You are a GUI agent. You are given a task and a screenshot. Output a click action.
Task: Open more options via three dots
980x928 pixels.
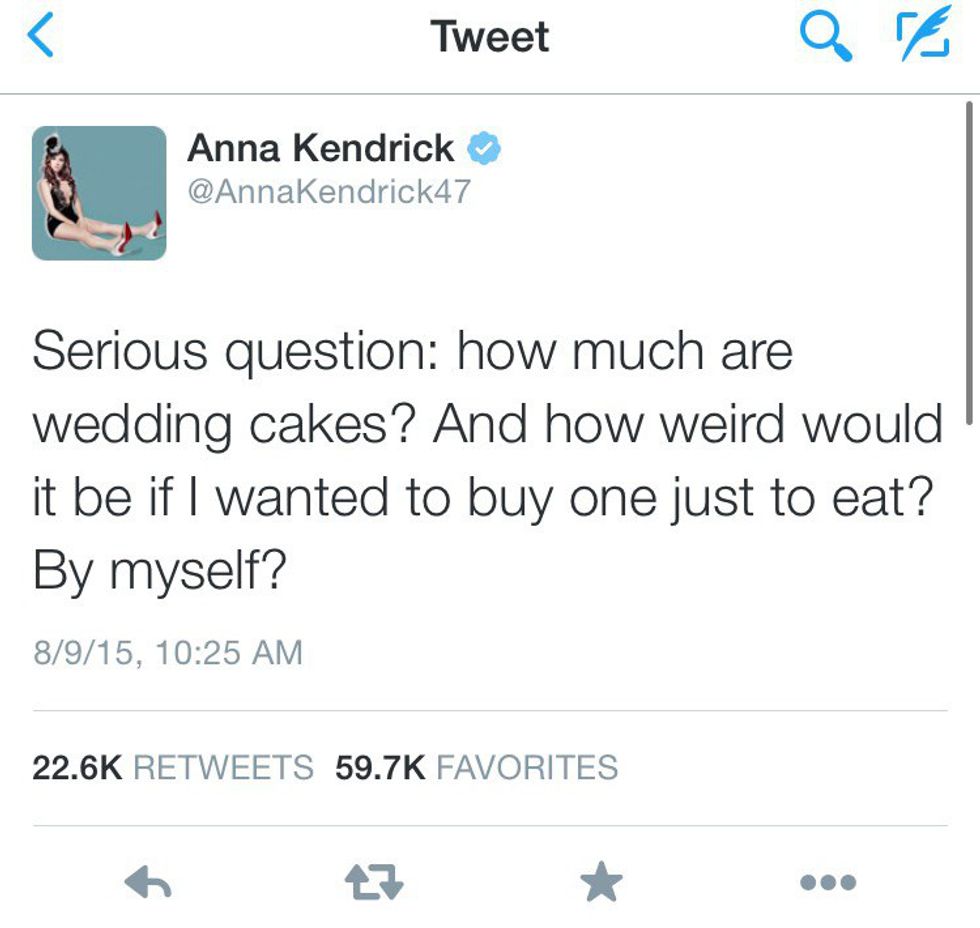(x=829, y=882)
